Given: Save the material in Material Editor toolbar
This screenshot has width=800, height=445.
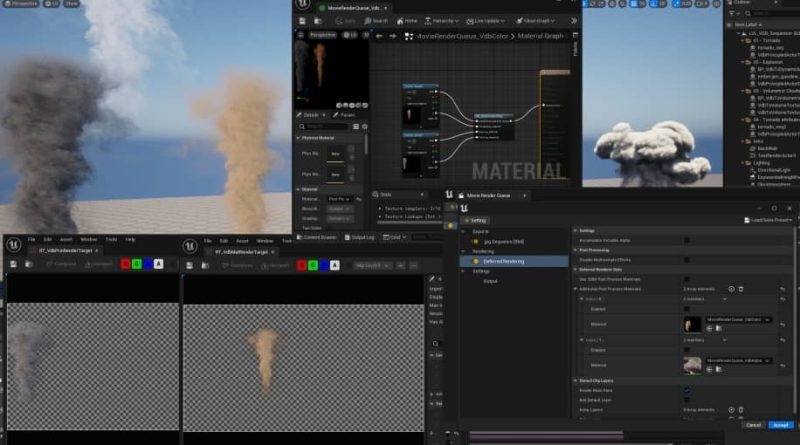Looking at the screenshot, I should (x=302, y=21).
